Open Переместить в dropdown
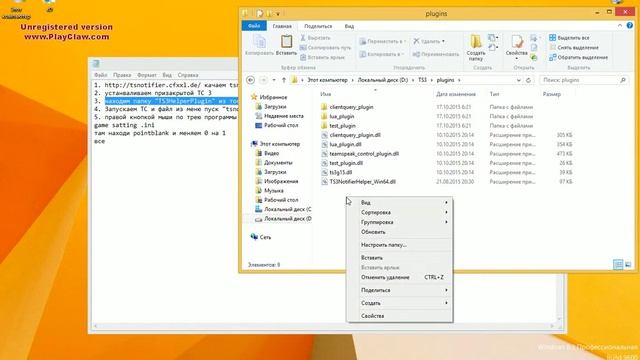 382,41
